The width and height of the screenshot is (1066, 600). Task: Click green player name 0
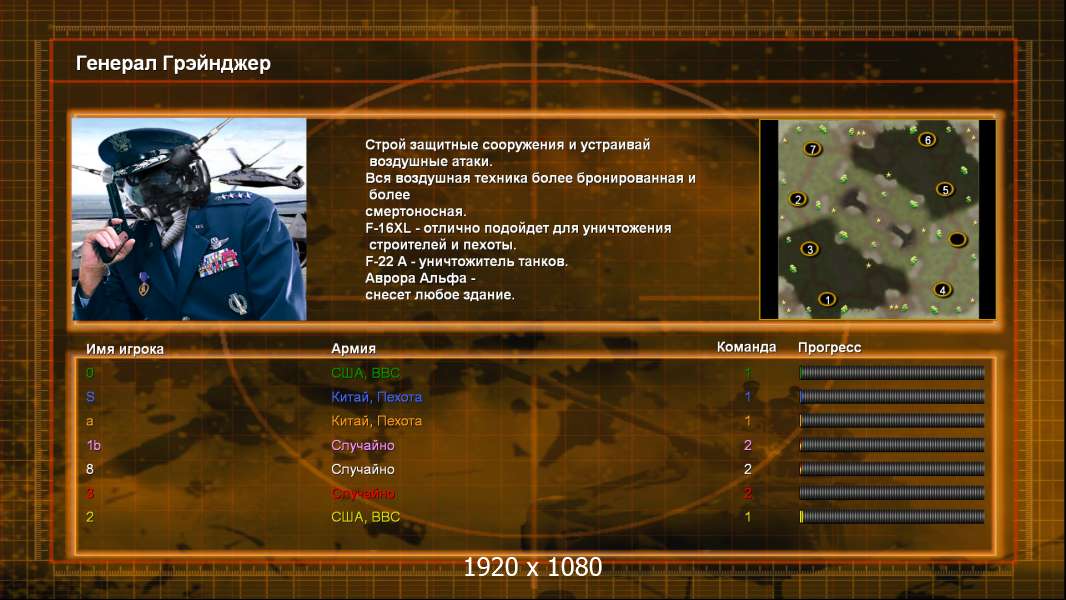(x=90, y=372)
